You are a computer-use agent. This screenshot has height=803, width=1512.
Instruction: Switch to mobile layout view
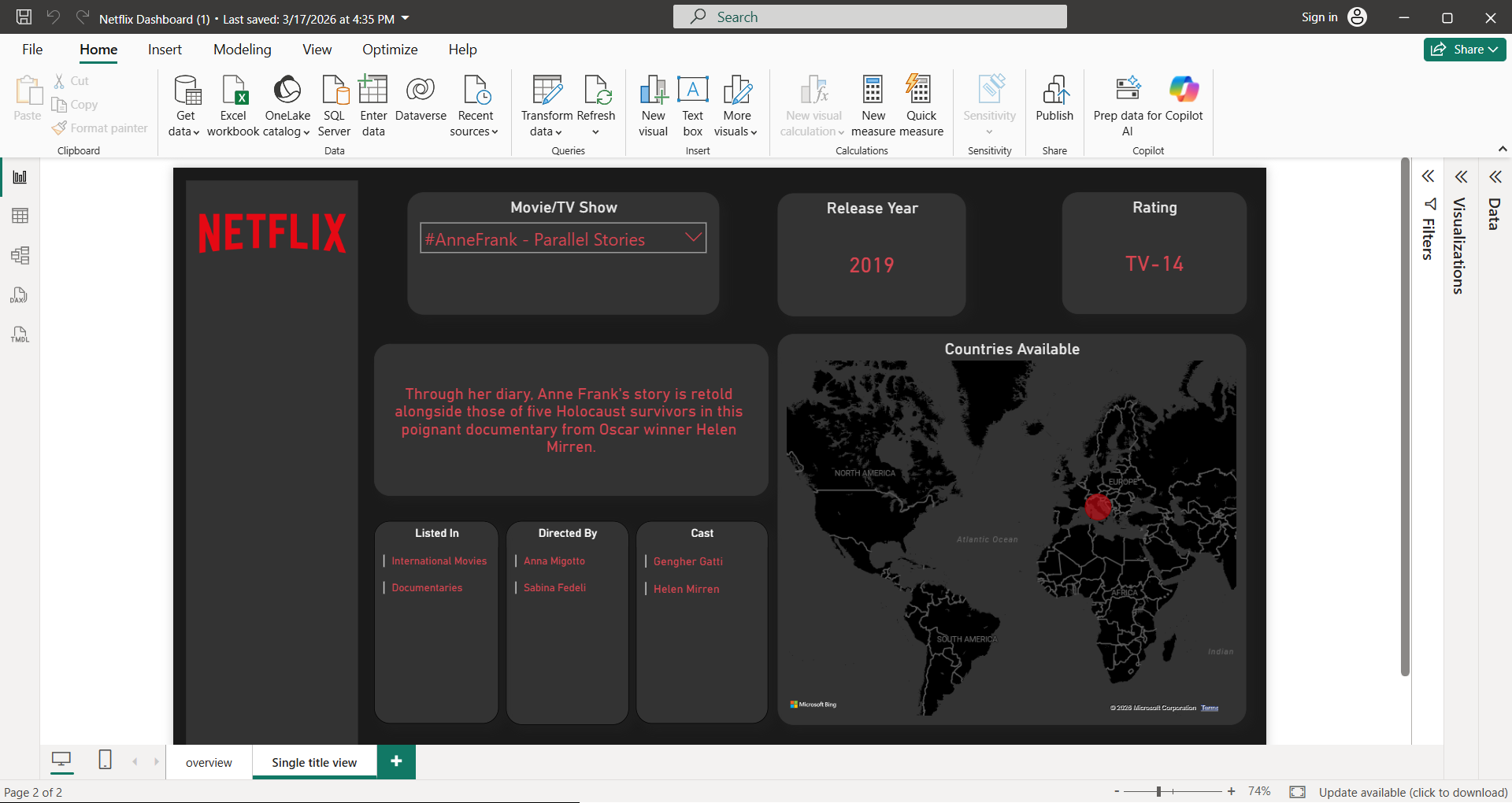click(x=105, y=760)
